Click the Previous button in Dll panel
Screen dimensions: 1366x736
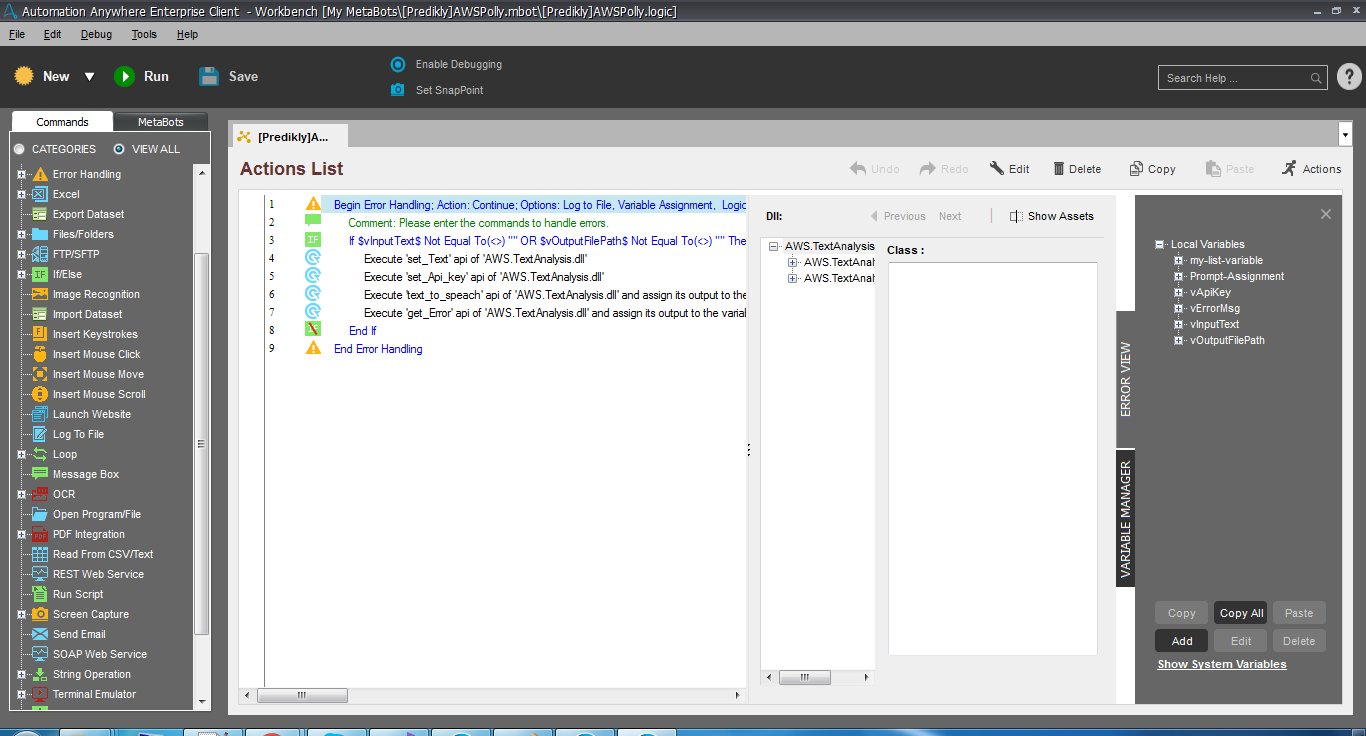(x=897, y=216)
